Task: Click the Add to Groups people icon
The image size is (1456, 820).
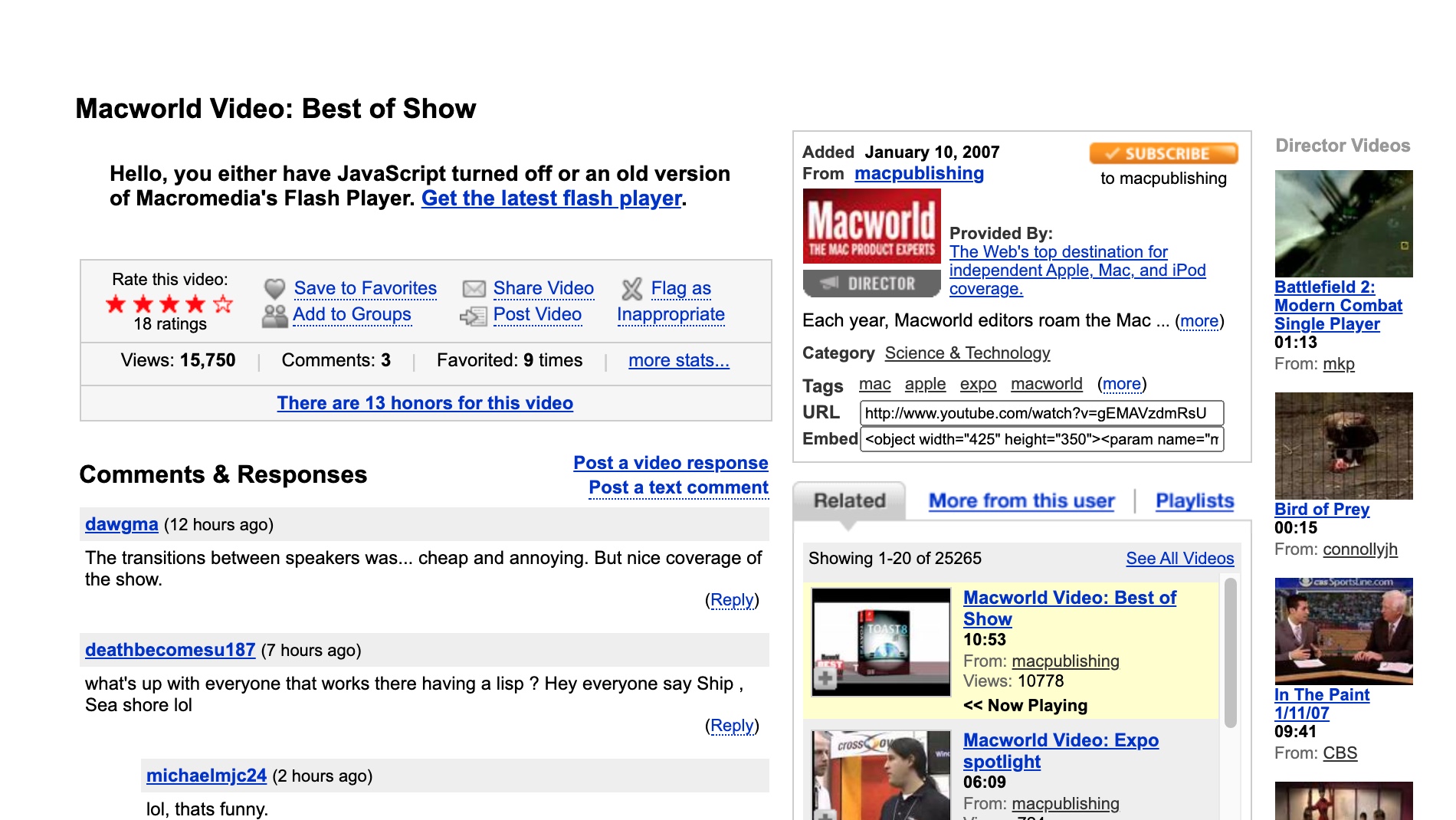Action: [x=274, y=314]
